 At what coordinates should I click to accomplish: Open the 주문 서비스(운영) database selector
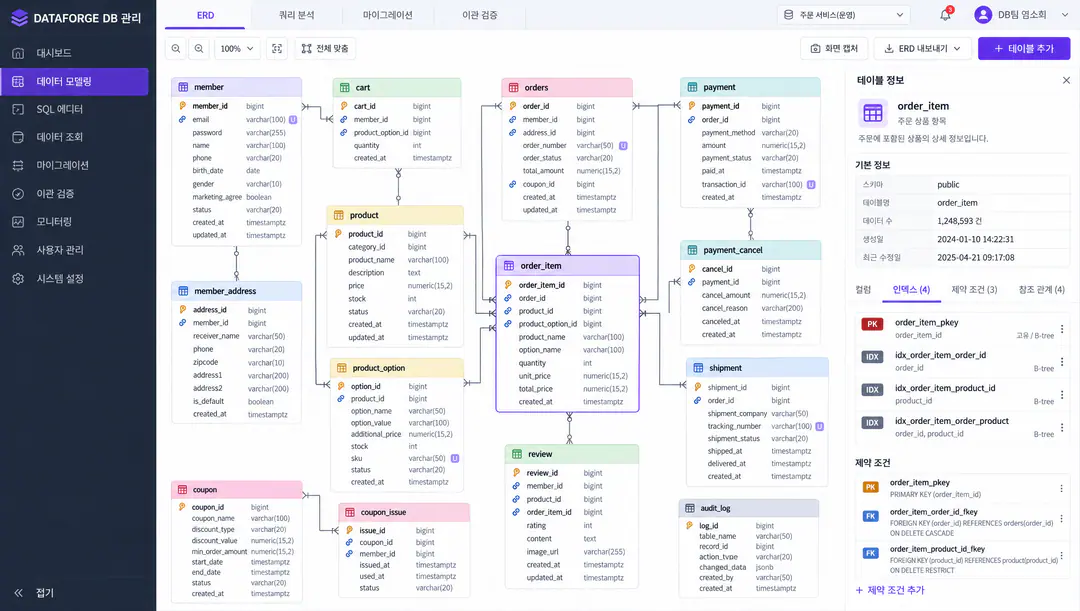click(844, 14)
